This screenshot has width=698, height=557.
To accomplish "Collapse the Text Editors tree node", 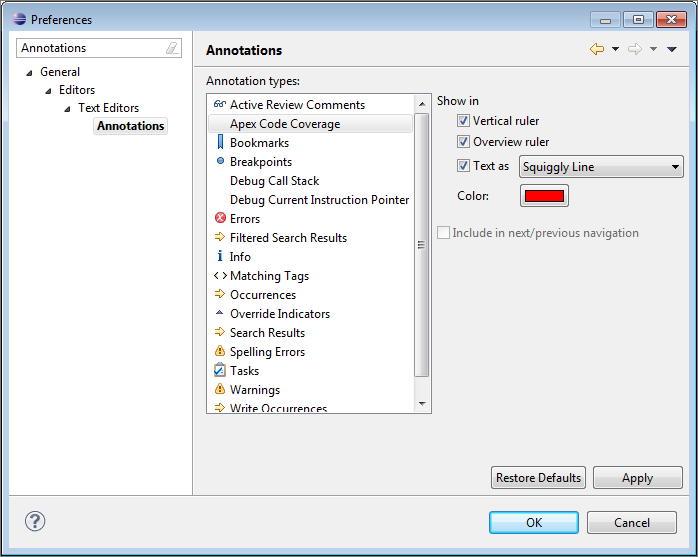I will [68, 109].
